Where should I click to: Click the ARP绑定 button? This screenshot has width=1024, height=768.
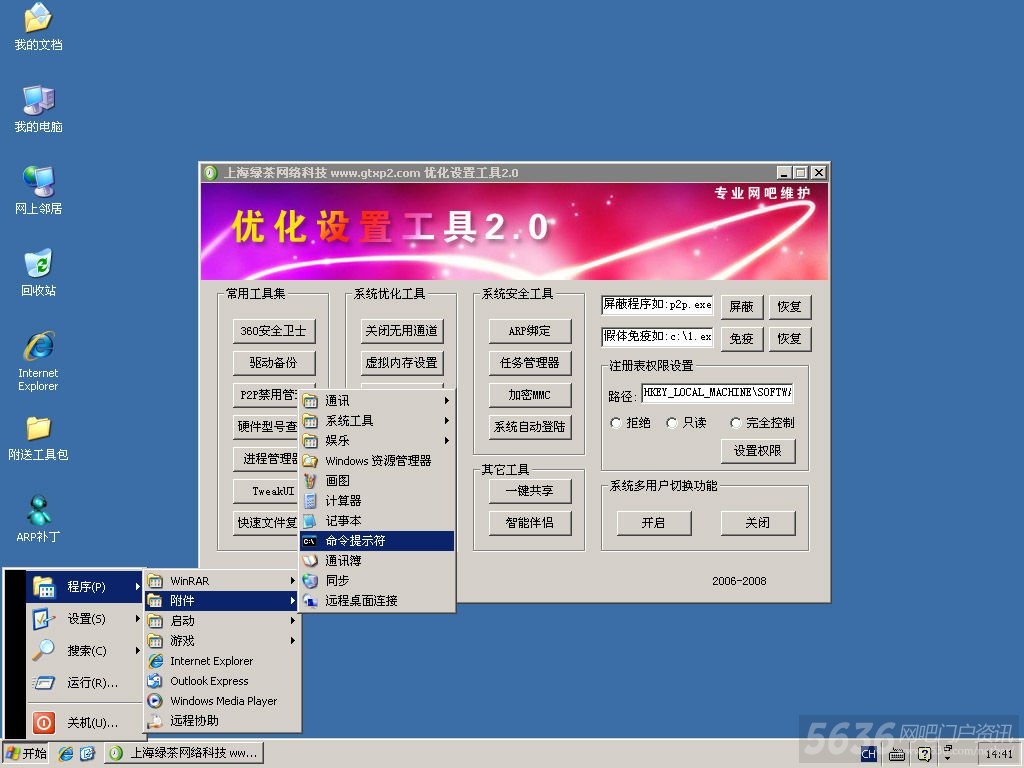pos(530,331)
